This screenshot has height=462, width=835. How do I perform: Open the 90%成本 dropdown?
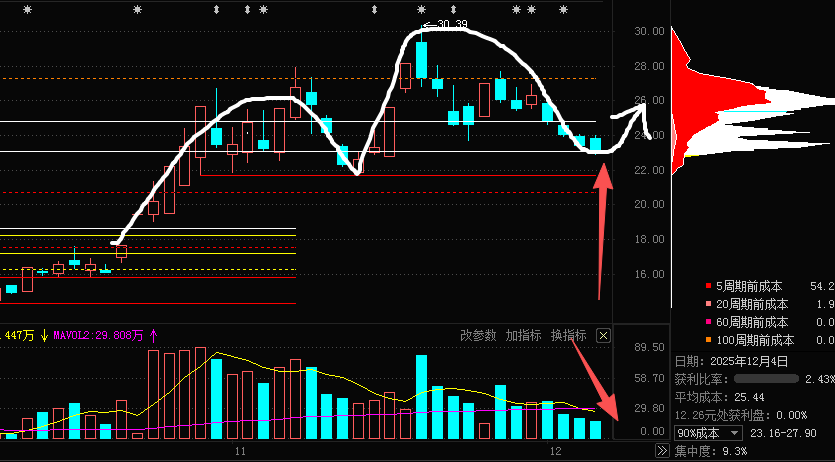708,433
